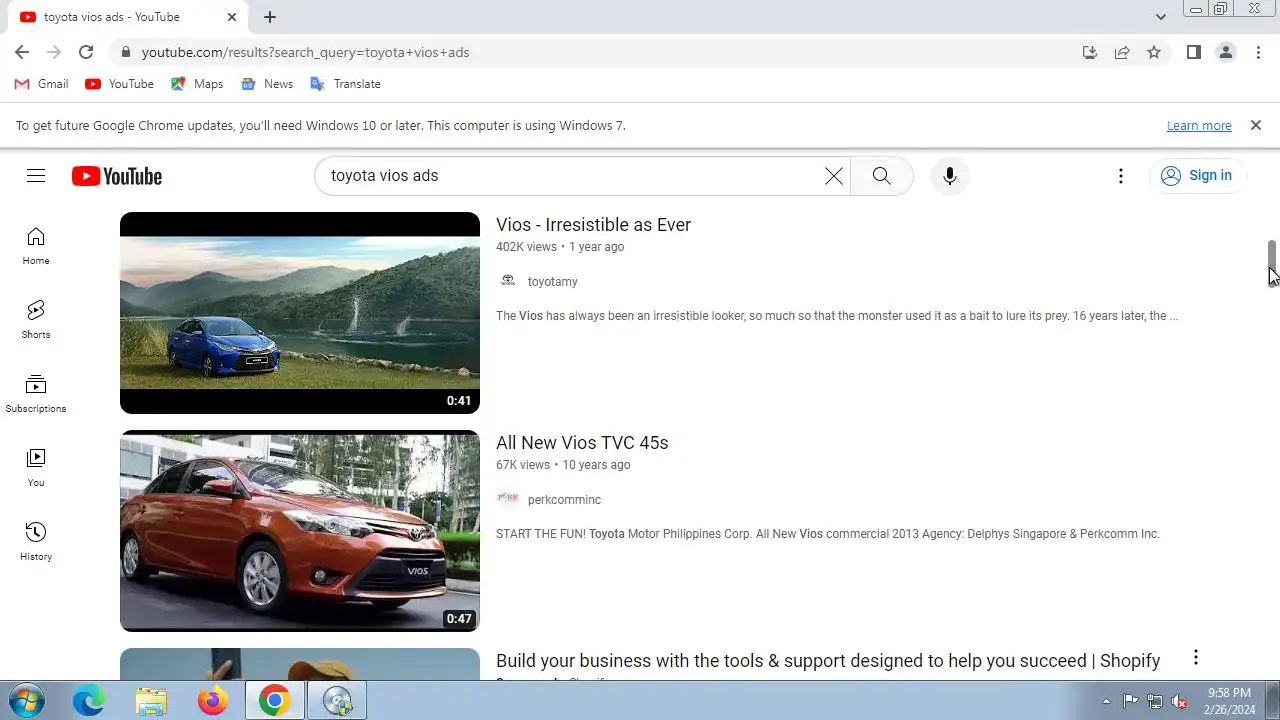
Task: Go forward in browser history
Action: (x=54, y=52)
